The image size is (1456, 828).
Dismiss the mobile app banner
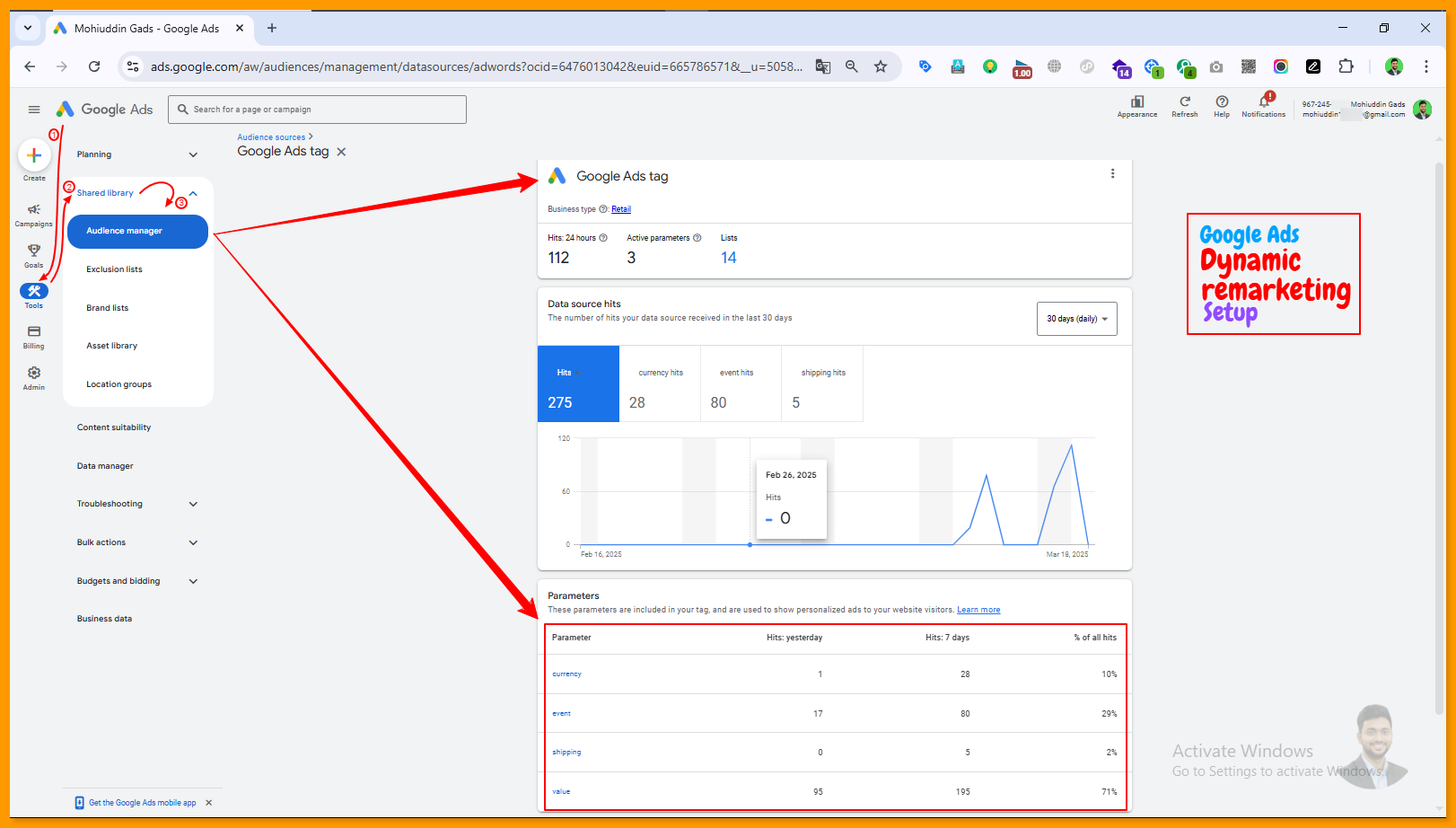pos(209,803)
